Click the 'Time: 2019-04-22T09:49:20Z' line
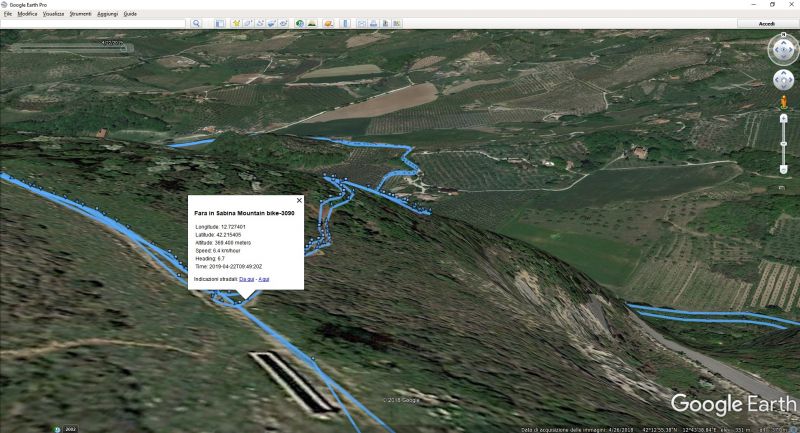 pyautogui.click(x=229, y=266)
